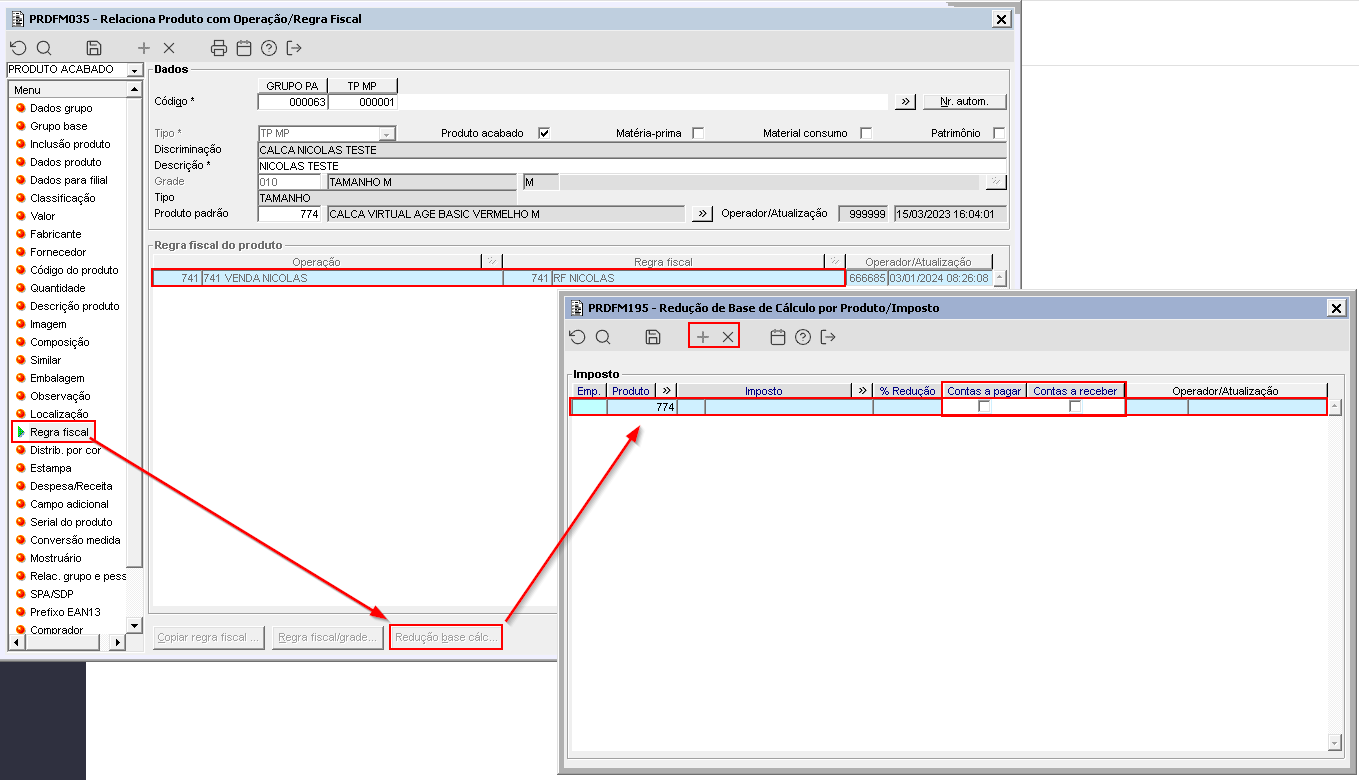Screen dimensions: 1359x780
Task: Click the search magnifier icon in PRDFM195 toolbar
Action: click(x=603, y=337)
